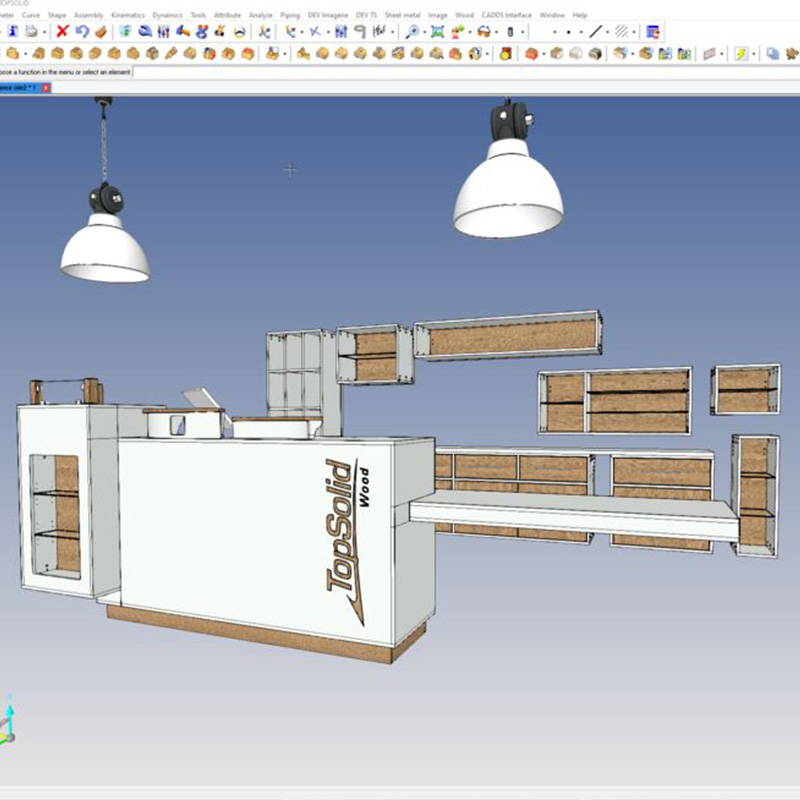Viewport: 800px width, 800px height.
Task: Click the blue overlapping pages copy icon
Action: pyautogui.click(x=772, y=53)
